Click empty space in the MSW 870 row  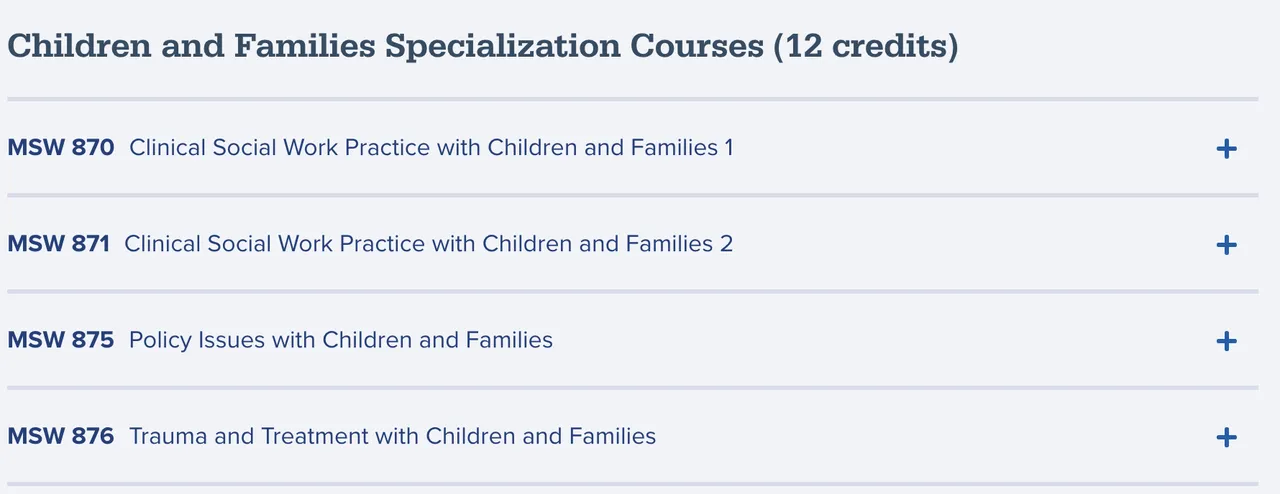pos(960,148)
